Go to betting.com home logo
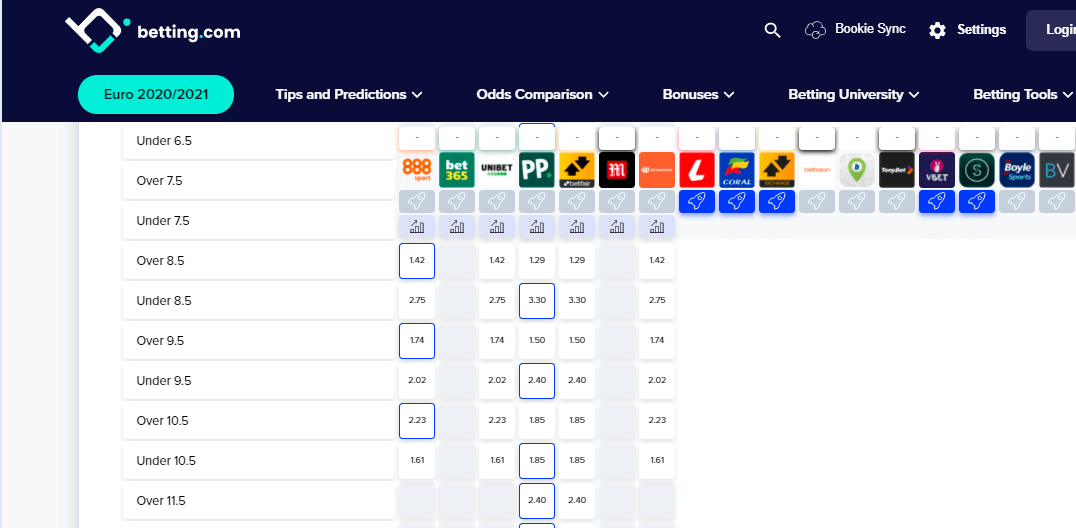Viewport: 1076px width, 528px height. coord(152,31)
